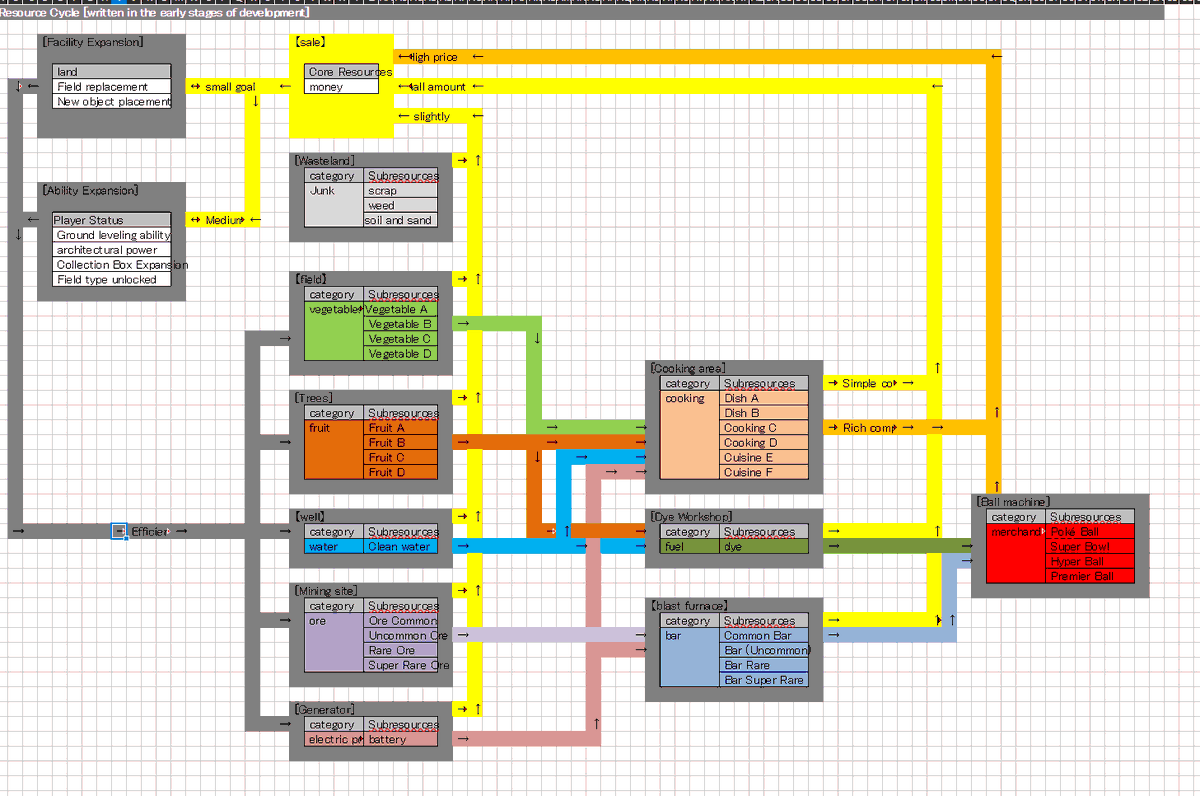Screen dimensions: 1200x796
Task: Select 'Collection Box Expansion' cell
Action: tap(112, 265)
